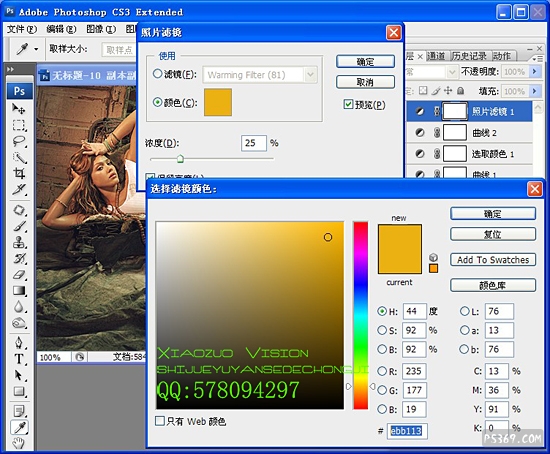This screenshot has width=550, height=454.
Task: Select the S saturation radio button
Action: [382, 330]
